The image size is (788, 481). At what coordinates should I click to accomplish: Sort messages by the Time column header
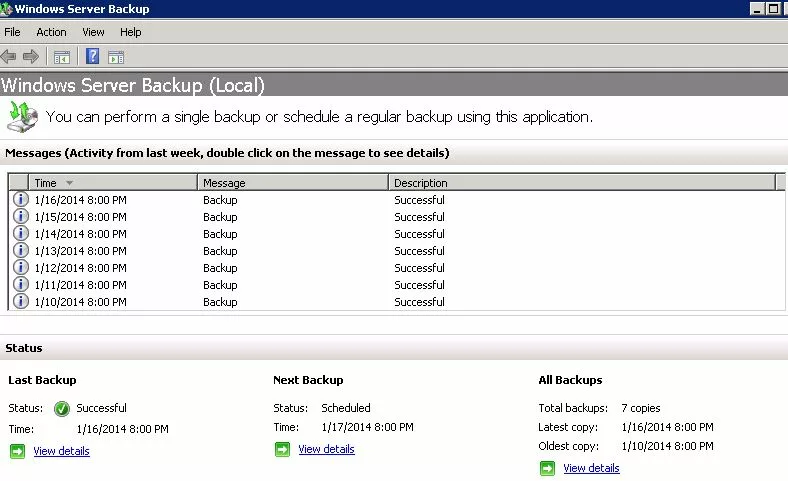coord(113,183)
